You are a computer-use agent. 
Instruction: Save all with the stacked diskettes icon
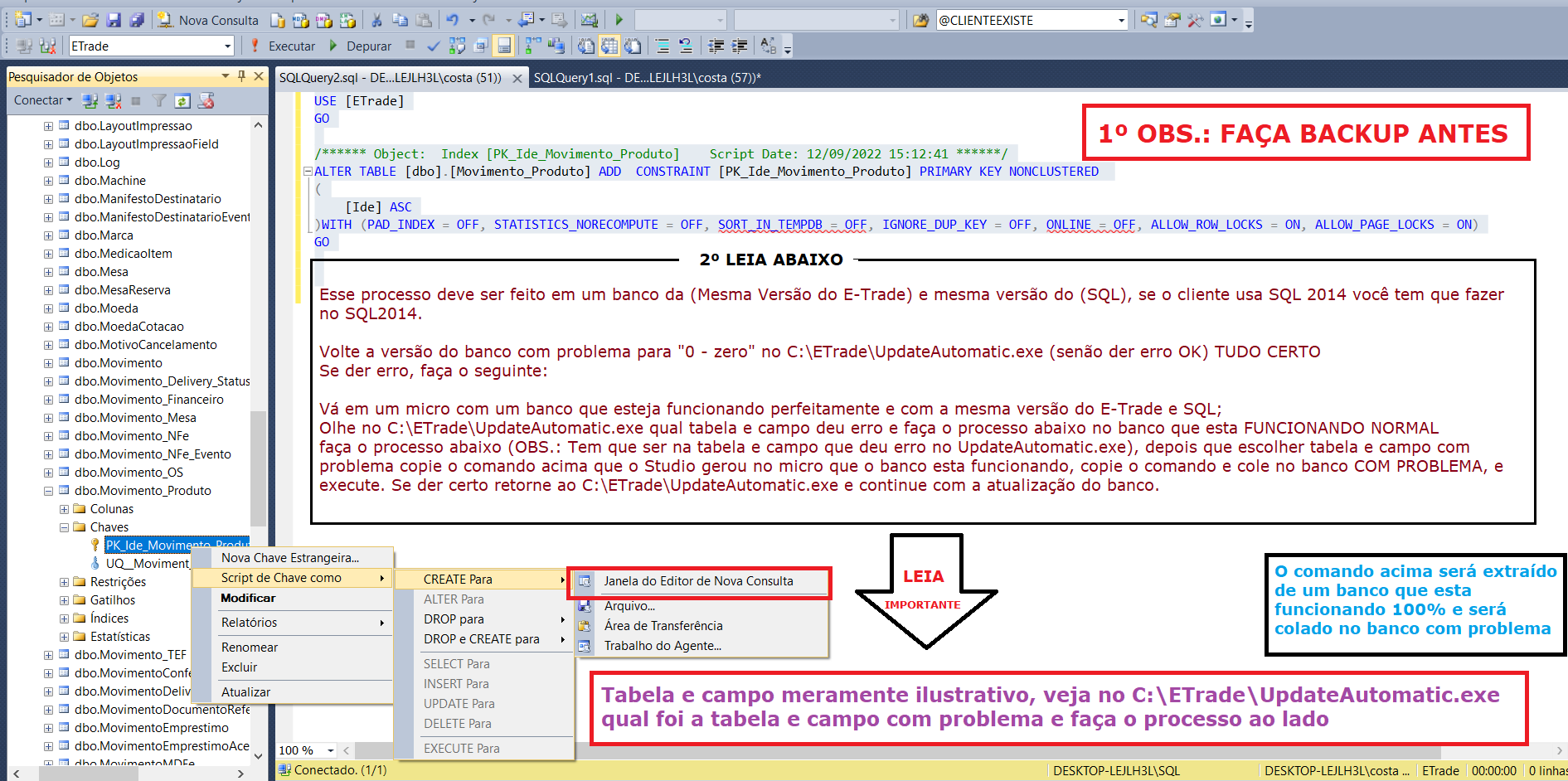coord(138,20)
